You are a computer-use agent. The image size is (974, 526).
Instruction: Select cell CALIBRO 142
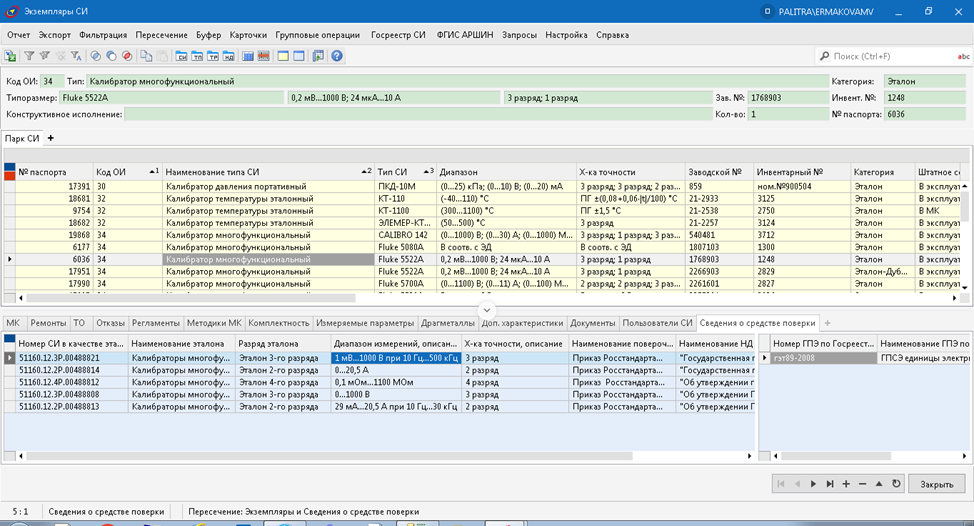[405, 235]
